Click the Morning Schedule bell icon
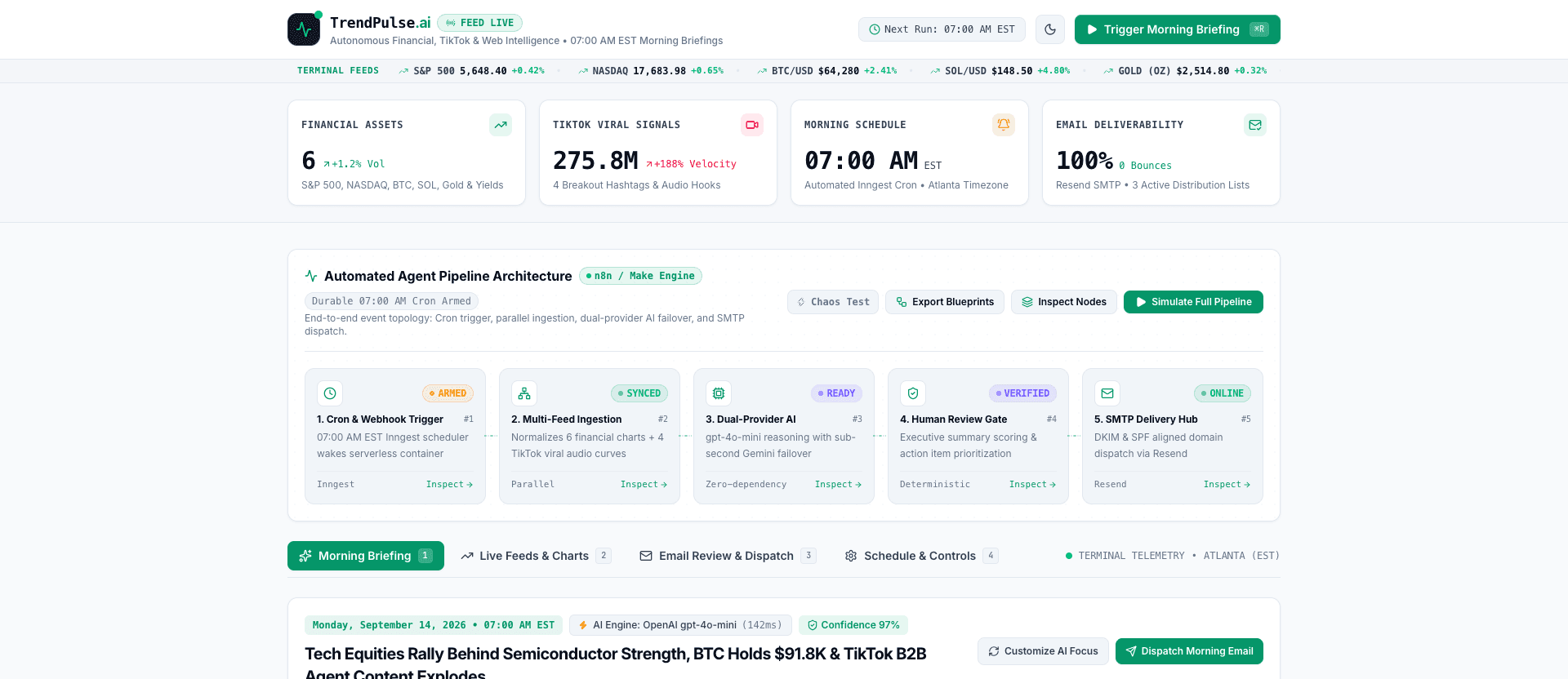Screen dimensions: 1568x679 [1004, 125]
